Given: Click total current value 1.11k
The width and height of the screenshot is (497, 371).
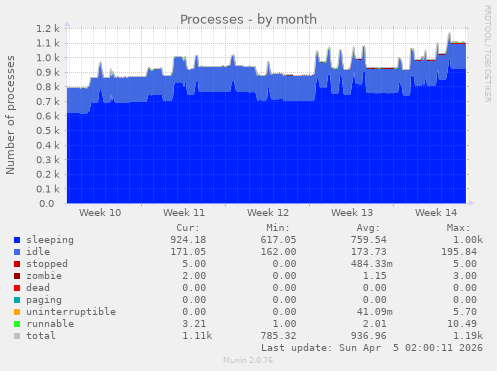Looking at the screenshot, I should point(197,336).
